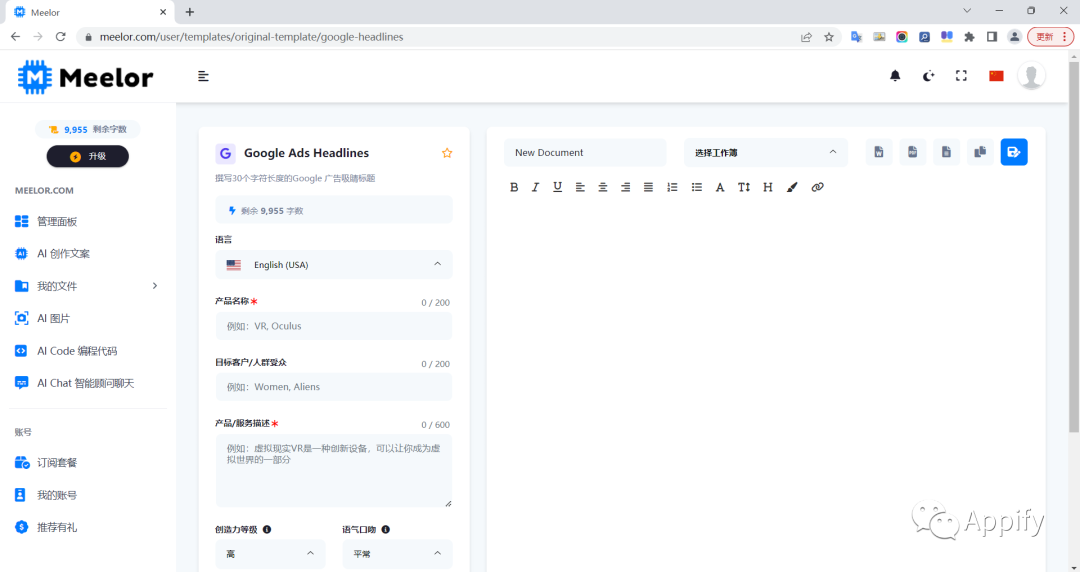Align text right in editor
The width and height of the screenshot is (1080, 572).
point(625,187)
